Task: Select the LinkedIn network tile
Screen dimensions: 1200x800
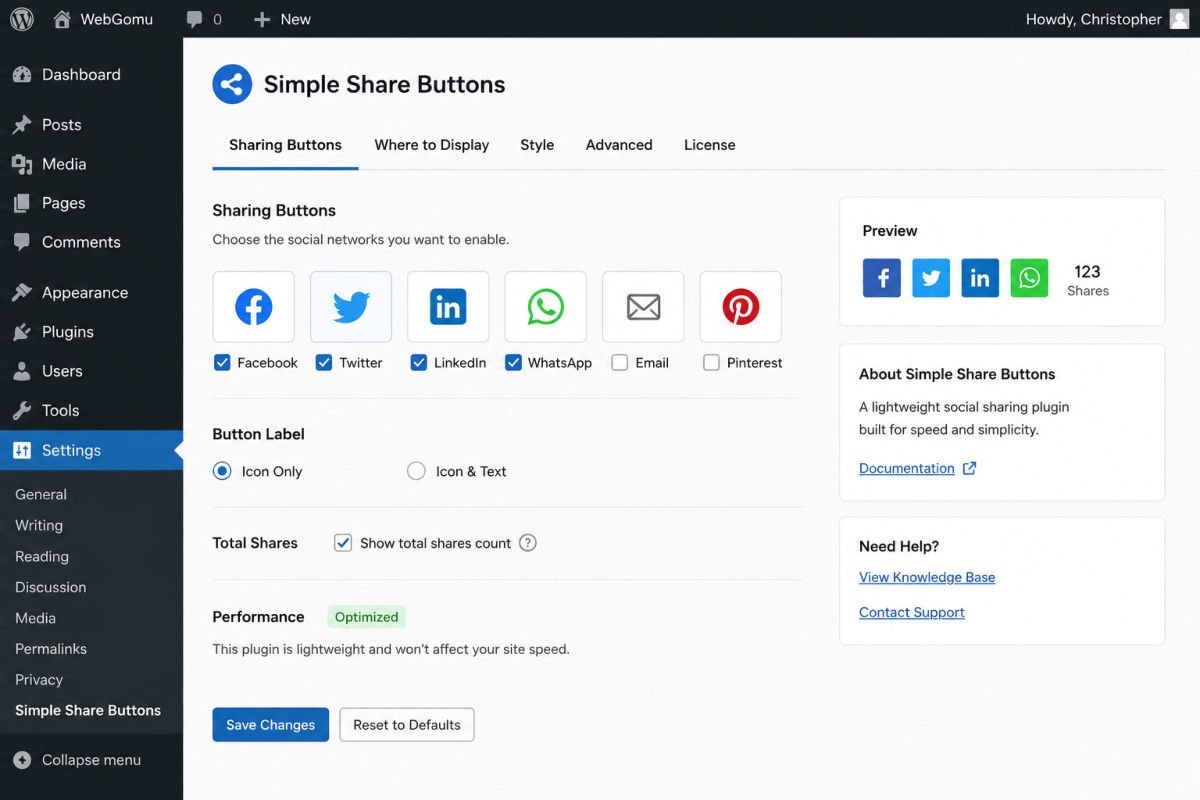Action: [x=448, y=307]
